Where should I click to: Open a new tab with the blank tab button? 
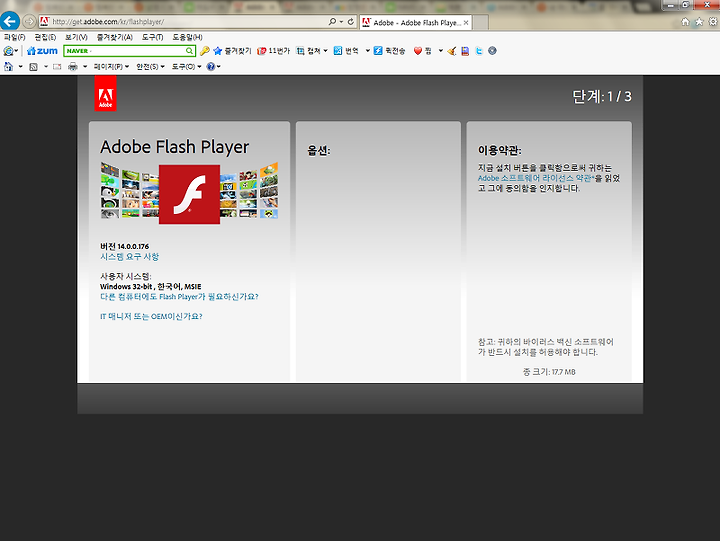coord(480,23)
